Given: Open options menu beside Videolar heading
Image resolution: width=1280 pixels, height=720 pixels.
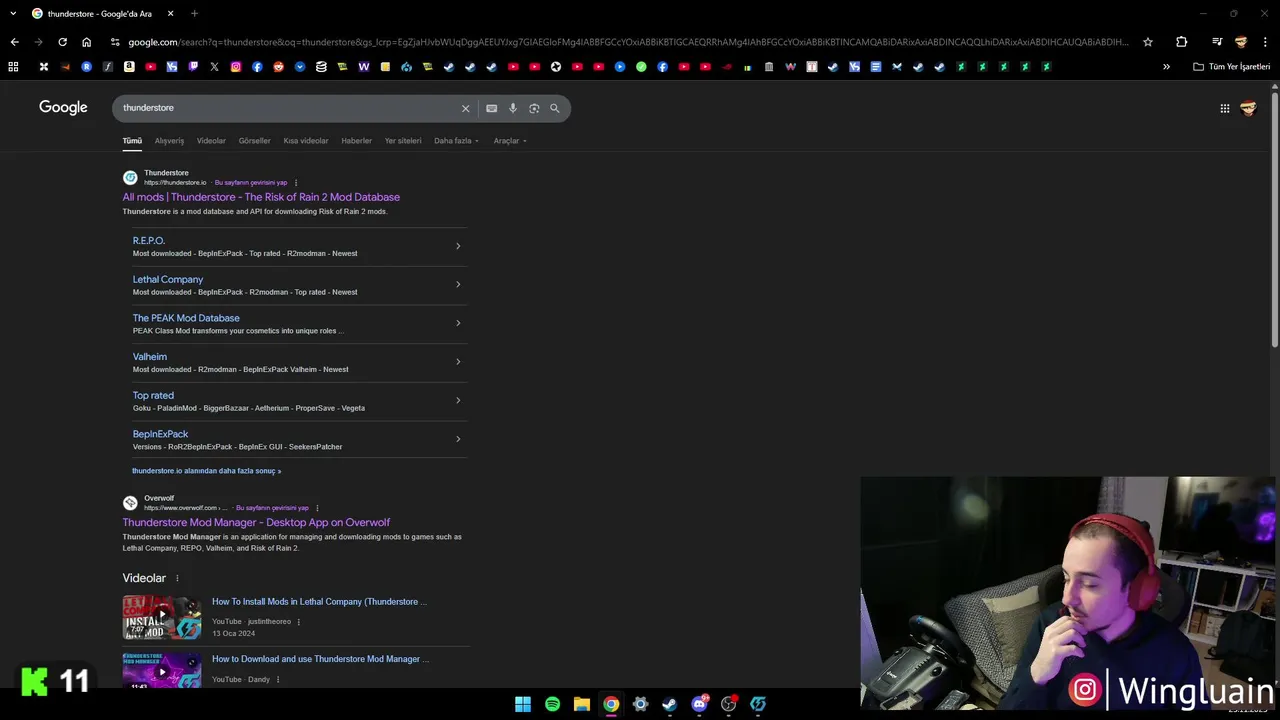Looking at the screenshot, I should coord(177,578).
